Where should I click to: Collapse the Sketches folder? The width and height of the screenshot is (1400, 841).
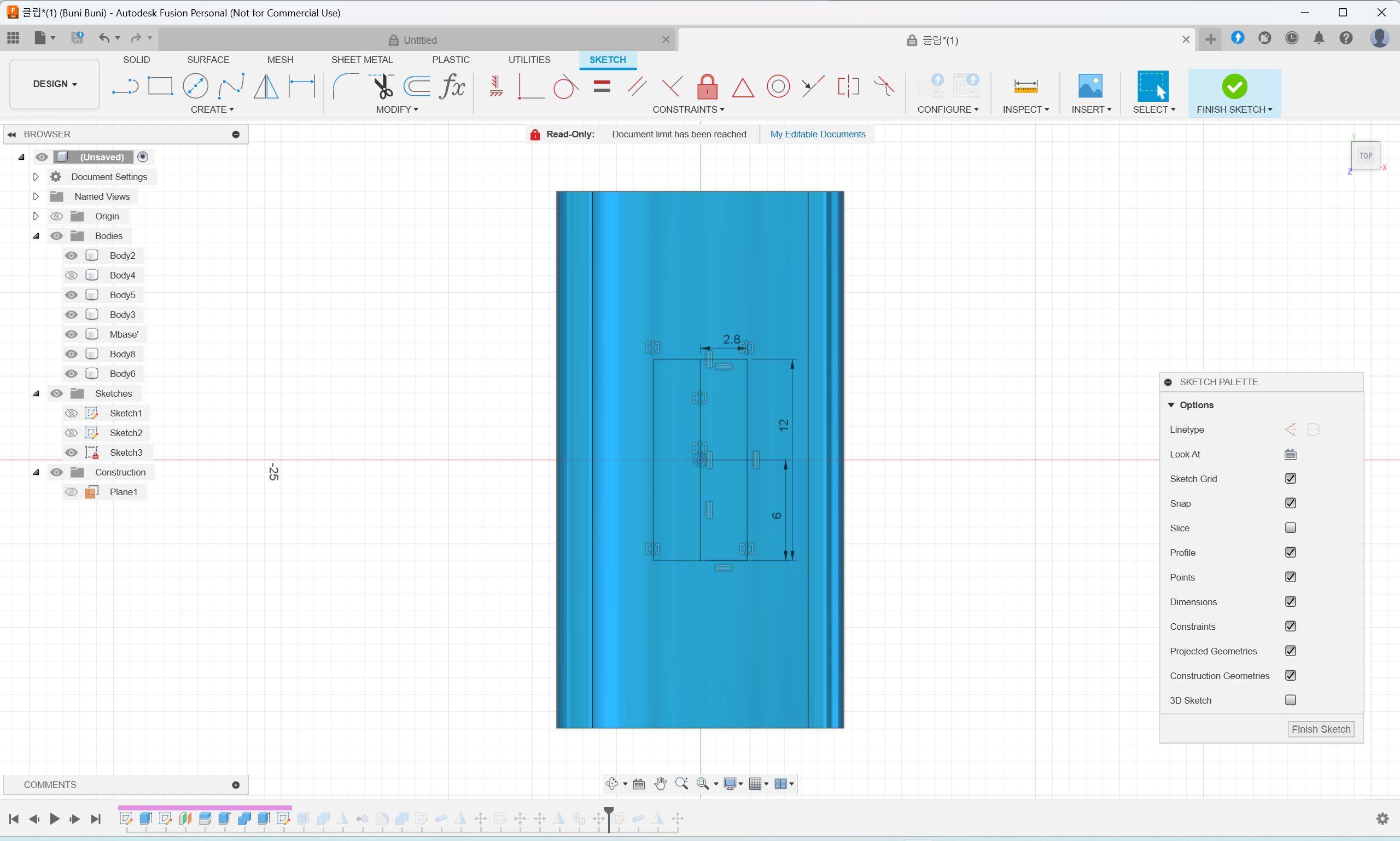(x=36, y=393)
